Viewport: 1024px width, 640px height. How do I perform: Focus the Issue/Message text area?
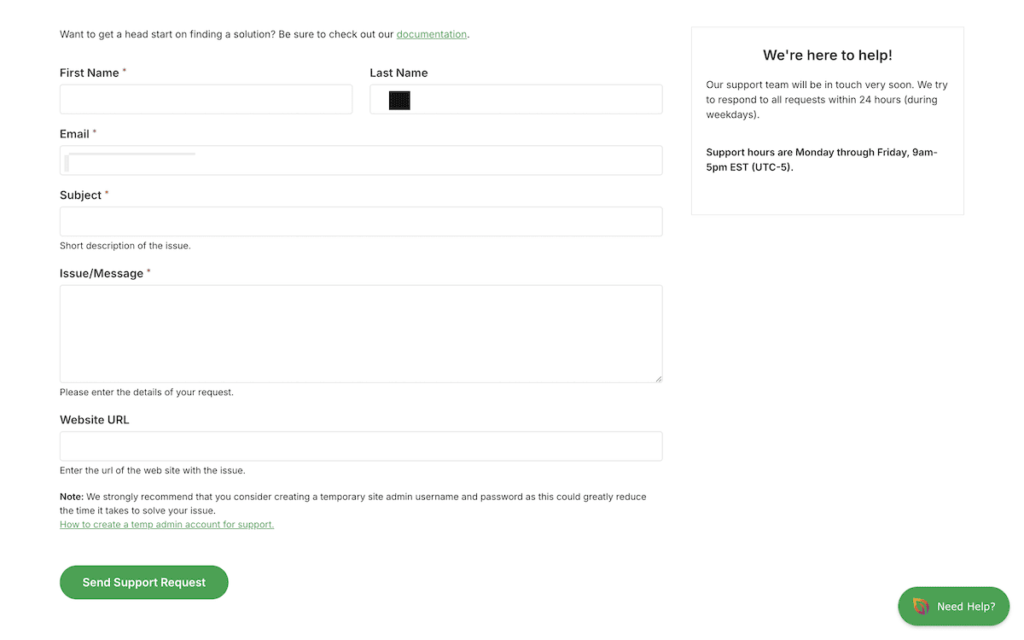coord(361,333)
